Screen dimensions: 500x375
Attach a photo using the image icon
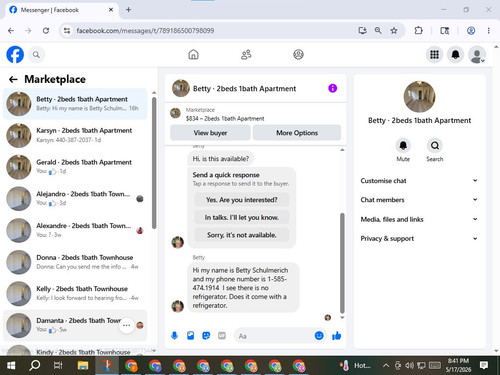coord(190,336)
